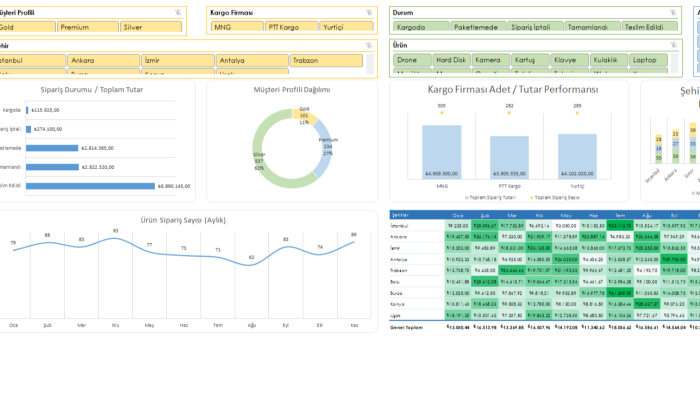700x394 pixels.
Task: Select Genel Toplam row label
Action: point(406,327)
